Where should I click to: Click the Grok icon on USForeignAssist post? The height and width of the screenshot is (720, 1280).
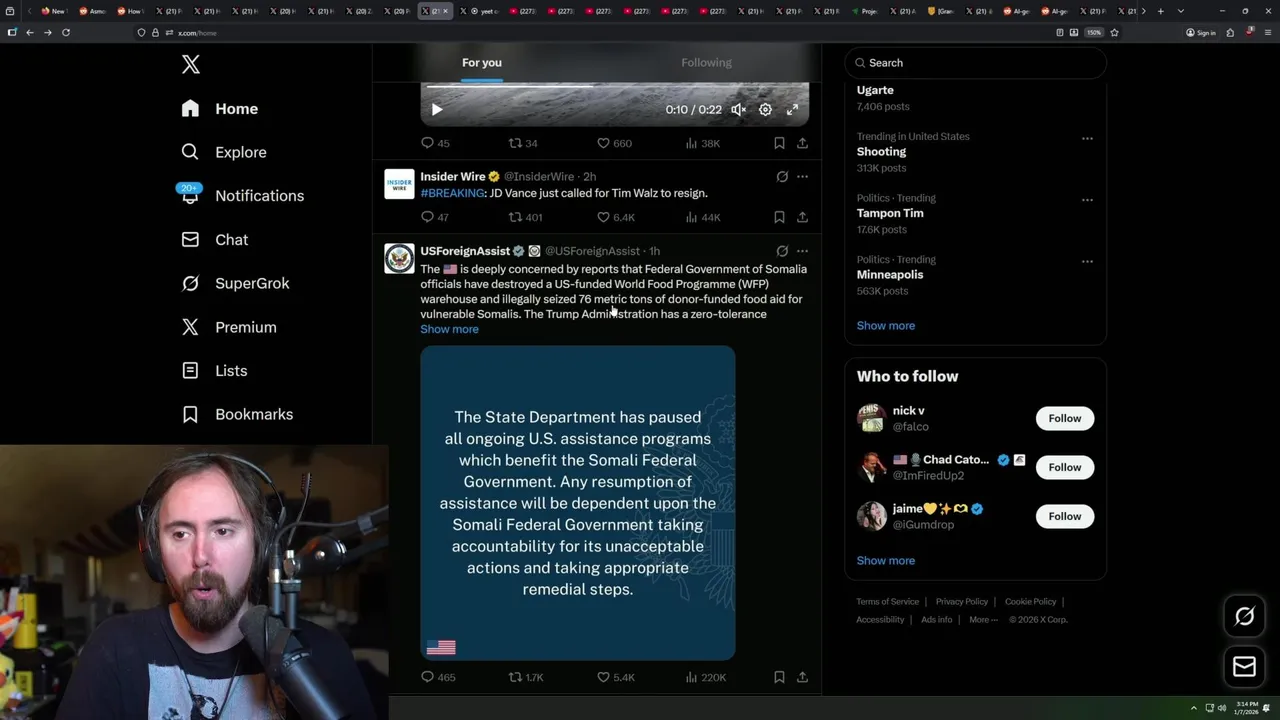(782, 251)
